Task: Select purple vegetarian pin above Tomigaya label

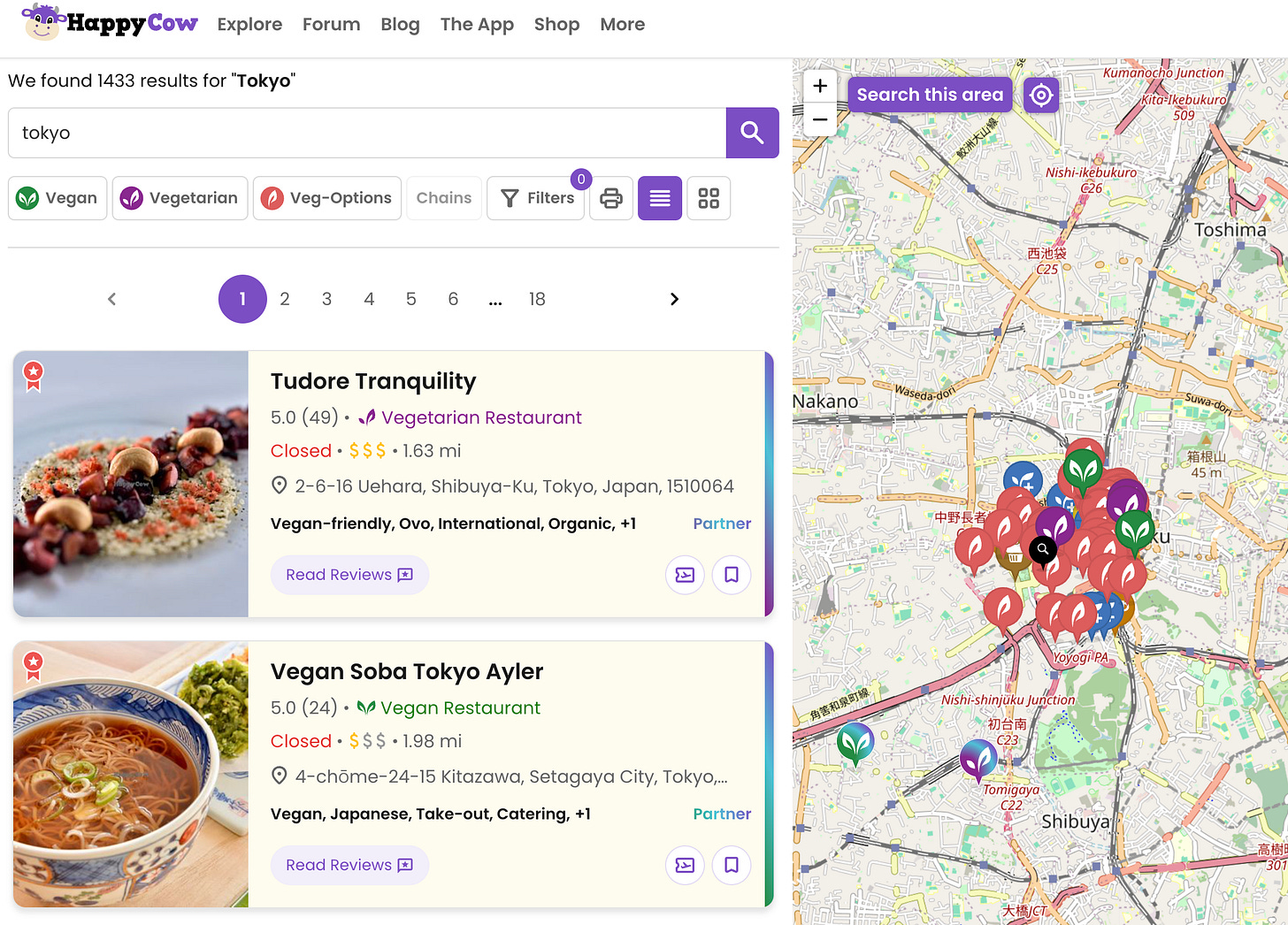Action: coord(978,759)
